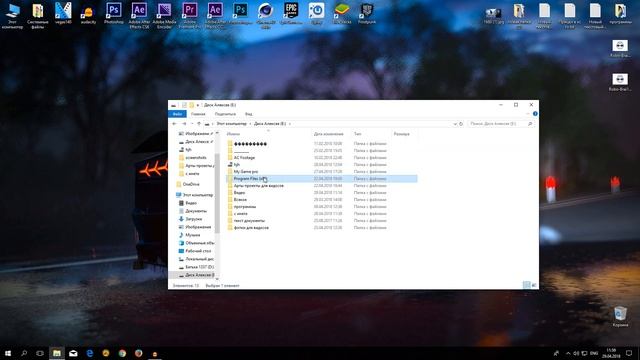
Task: Click the Windows Start button
Action: [8, 353]
